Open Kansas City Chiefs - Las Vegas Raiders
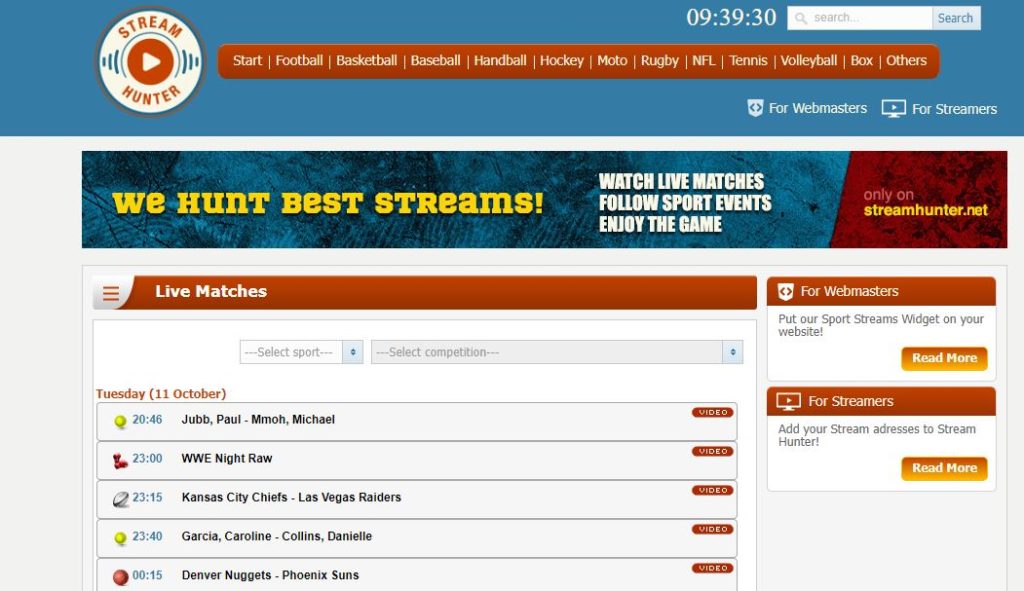Viewport: 1024px width, 591px height. click(x=291, y=497)
